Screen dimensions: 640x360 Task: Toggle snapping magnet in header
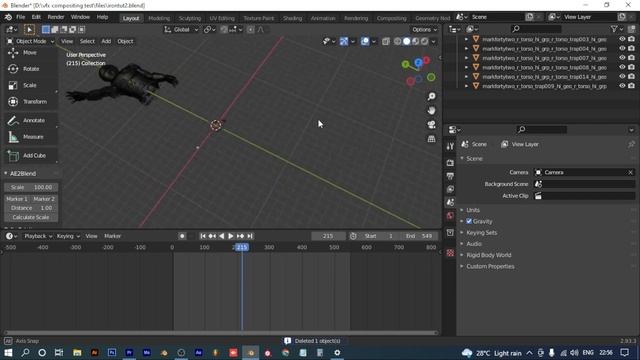(x=224, y=29)
